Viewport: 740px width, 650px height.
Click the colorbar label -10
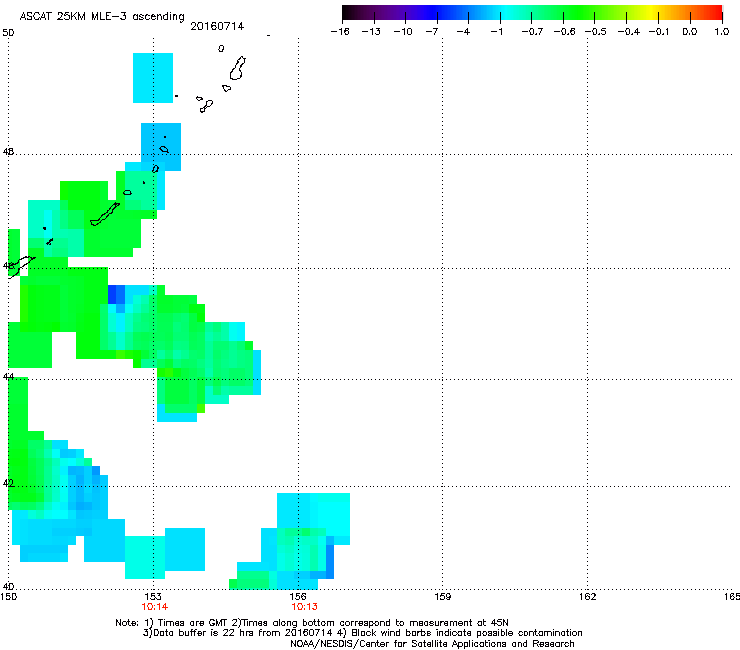click(x=403, y=32)
